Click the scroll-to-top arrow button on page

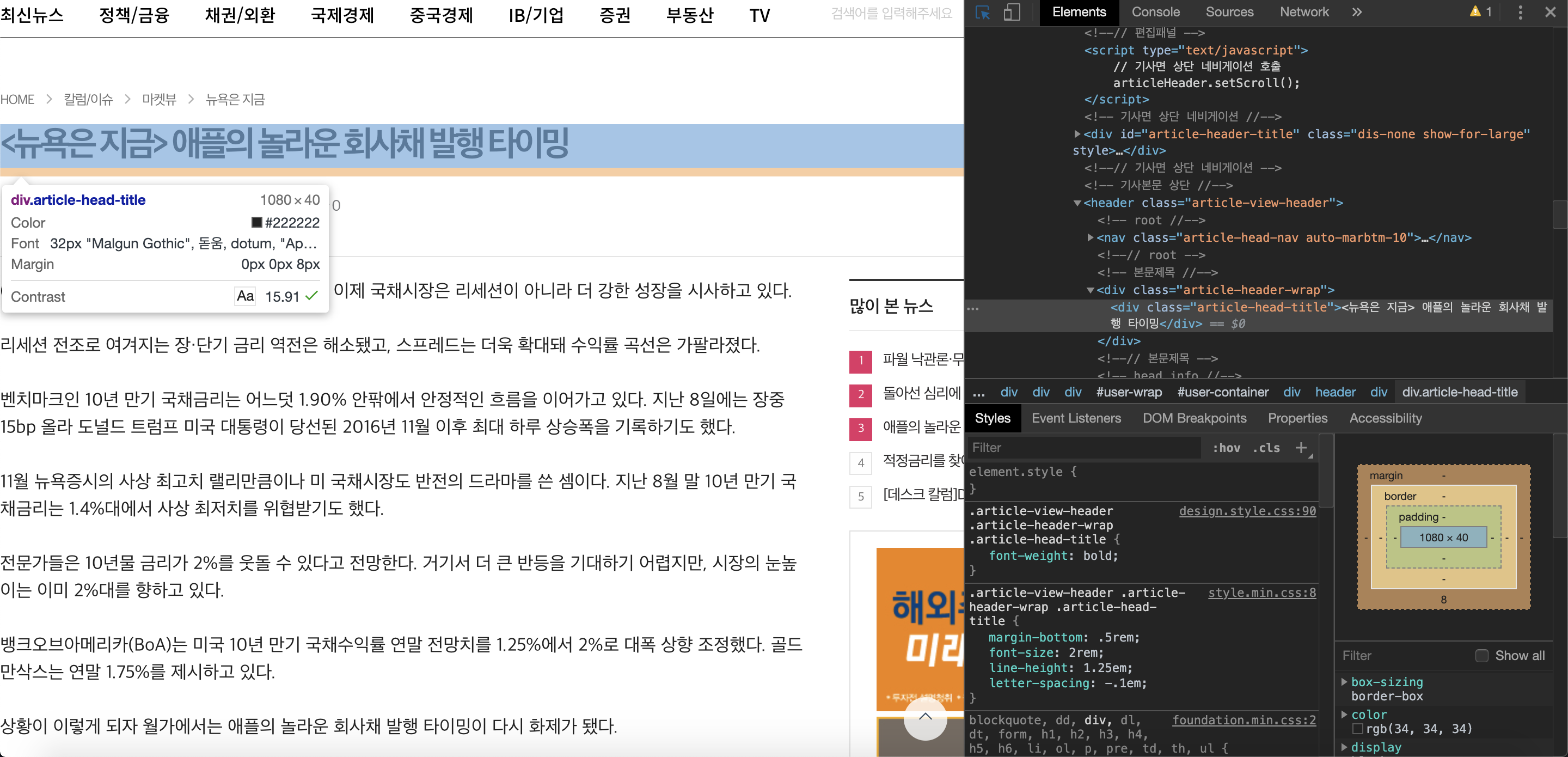(924, 718)
